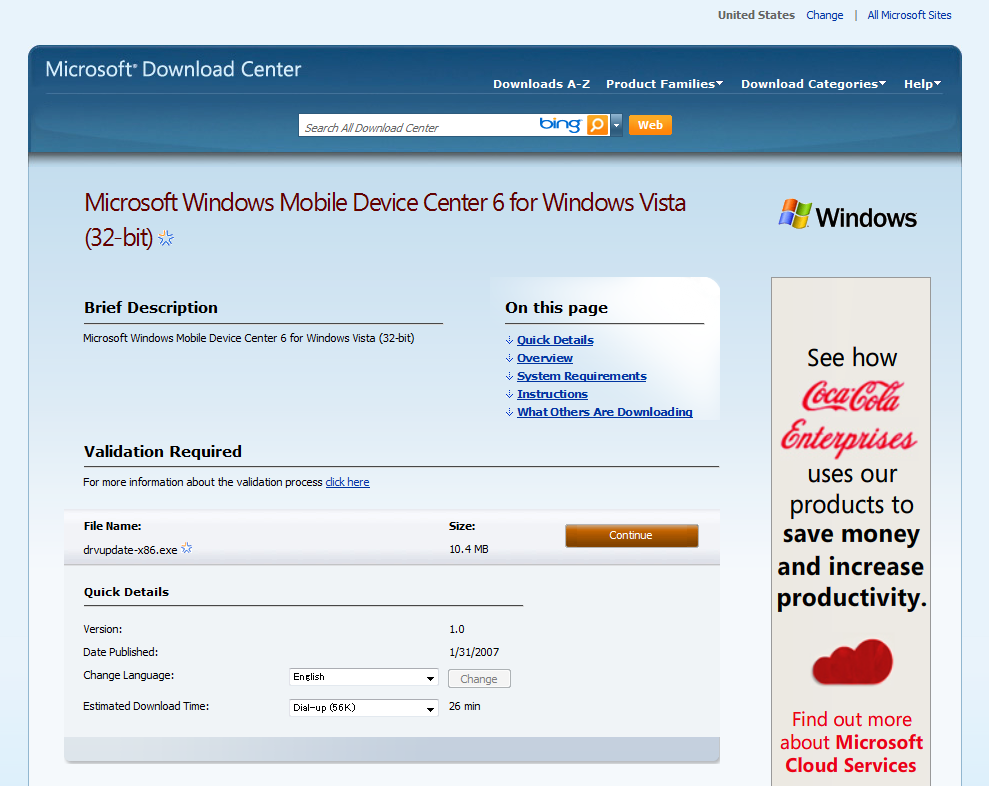
Task: Open All Microsoft Sites link
Action: point(909,15)
